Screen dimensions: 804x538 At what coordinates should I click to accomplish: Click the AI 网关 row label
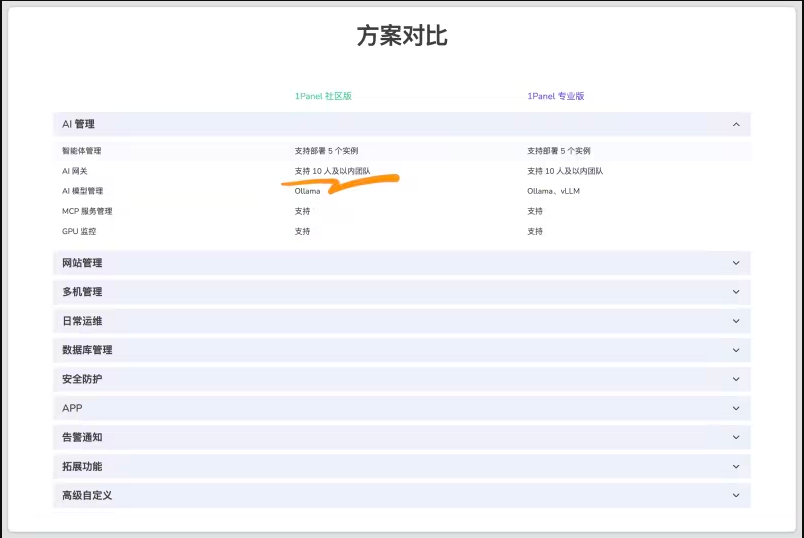pos(75,171)
